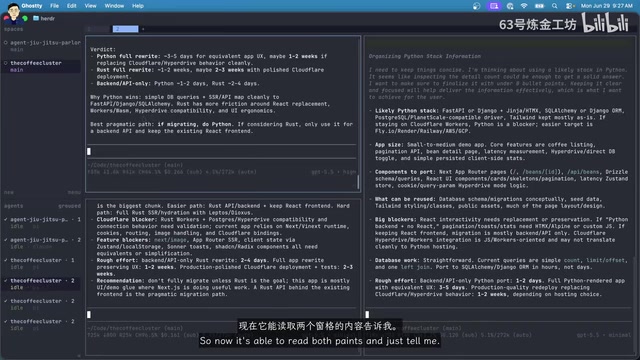Click checkmark beside 'thecoffeecluster · 1'

pyautogui.click(x=6, y=260)
